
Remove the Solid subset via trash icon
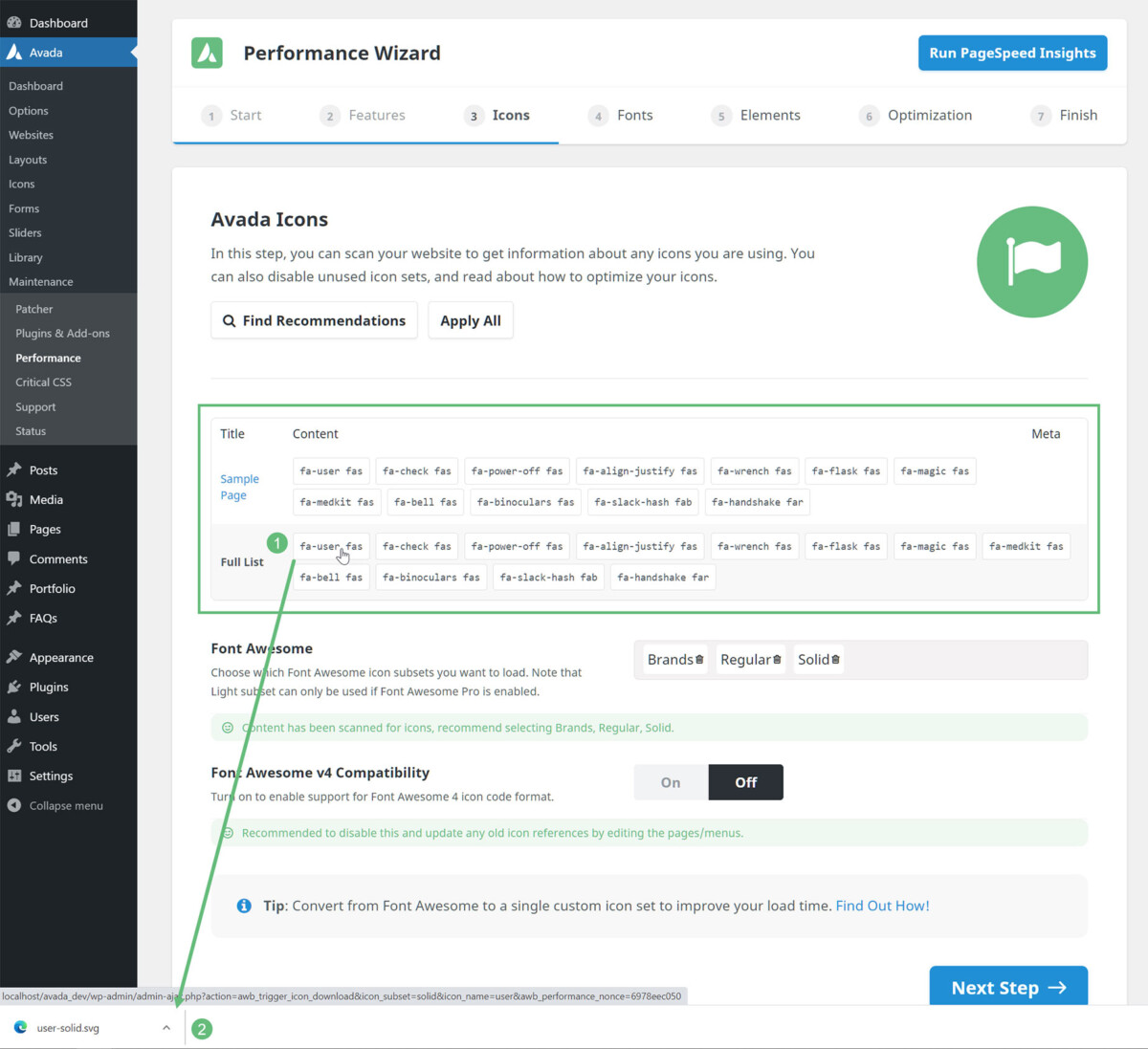[x=835, y=660]
